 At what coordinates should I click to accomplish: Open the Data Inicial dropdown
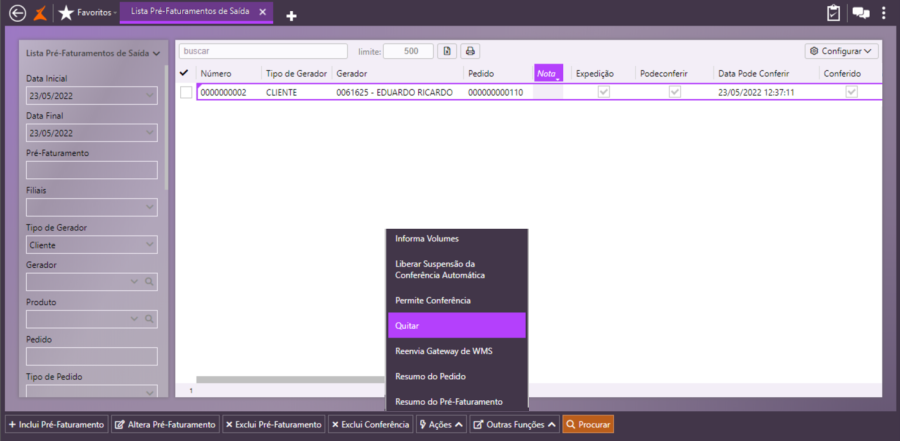point(150,96)
